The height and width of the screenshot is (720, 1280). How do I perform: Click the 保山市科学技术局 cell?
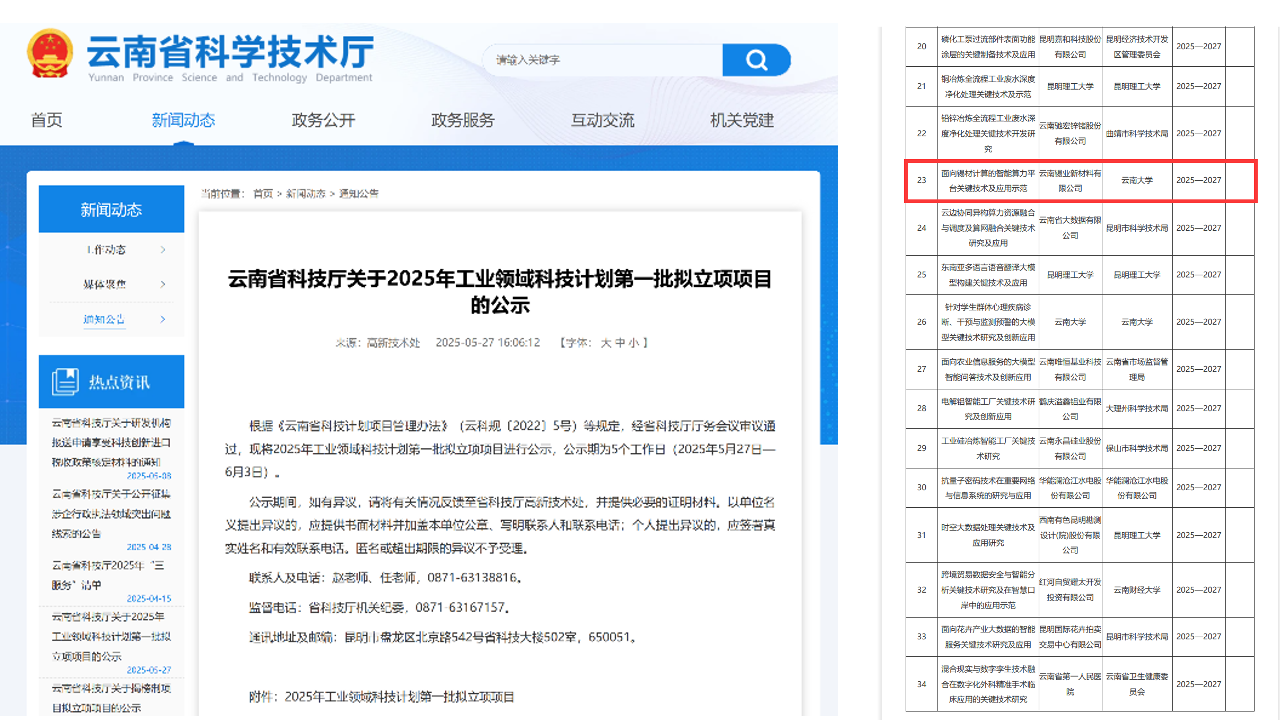pos(1136,448)
